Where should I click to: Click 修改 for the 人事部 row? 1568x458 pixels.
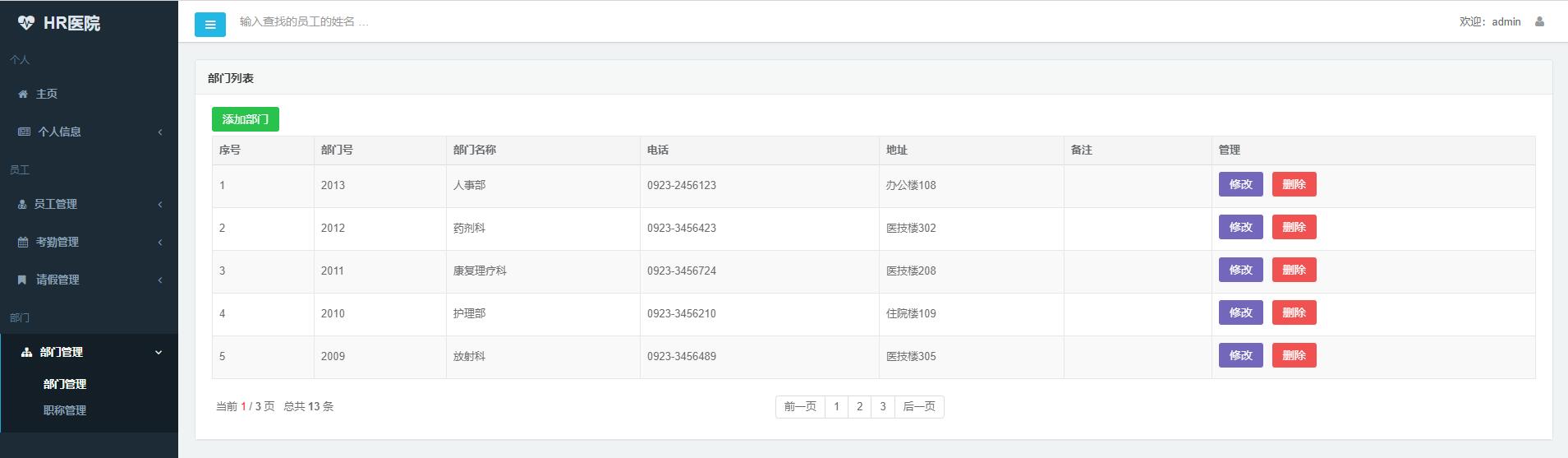click(1240, 184)
